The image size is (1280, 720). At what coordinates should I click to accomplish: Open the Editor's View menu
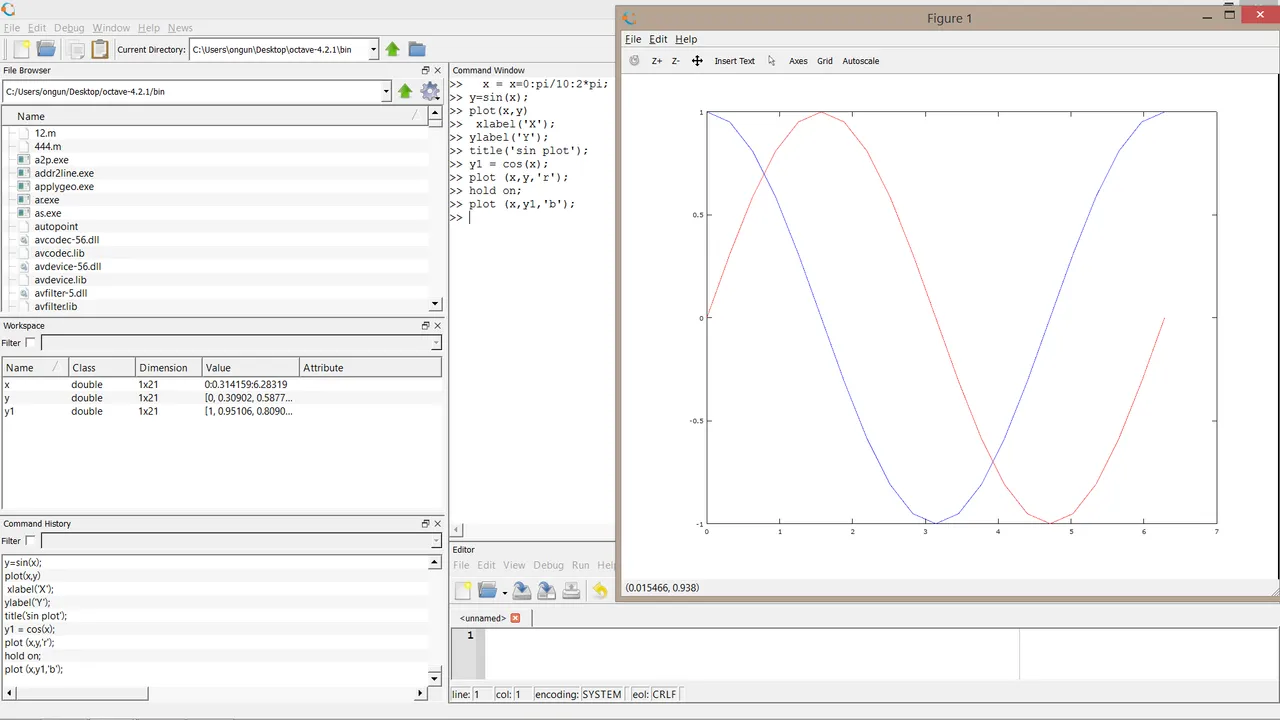514,565
